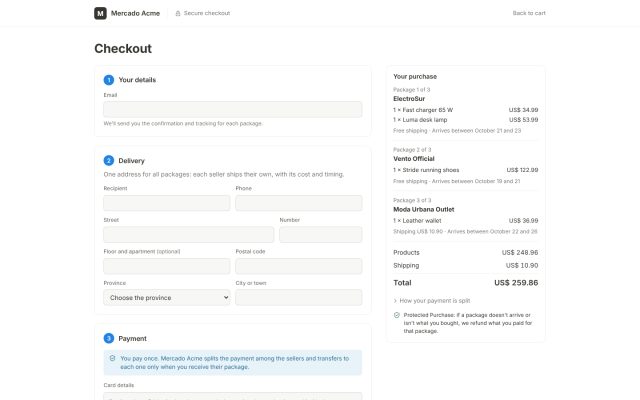
Task: Click the Package 1 of 3 label
Action: [411, 89]
